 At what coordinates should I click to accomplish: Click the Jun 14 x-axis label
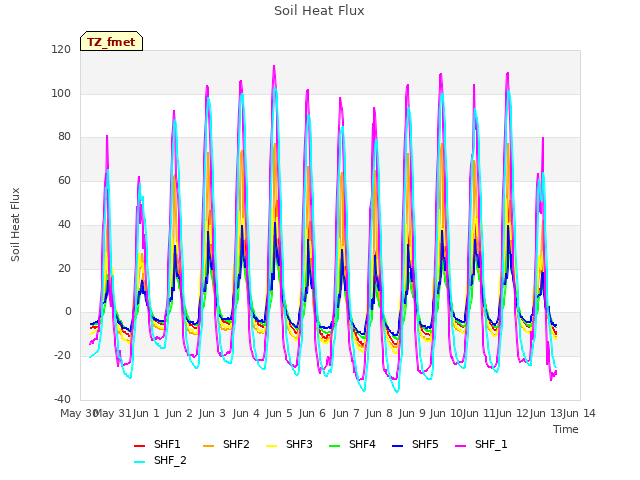click(x=579, y=413)
